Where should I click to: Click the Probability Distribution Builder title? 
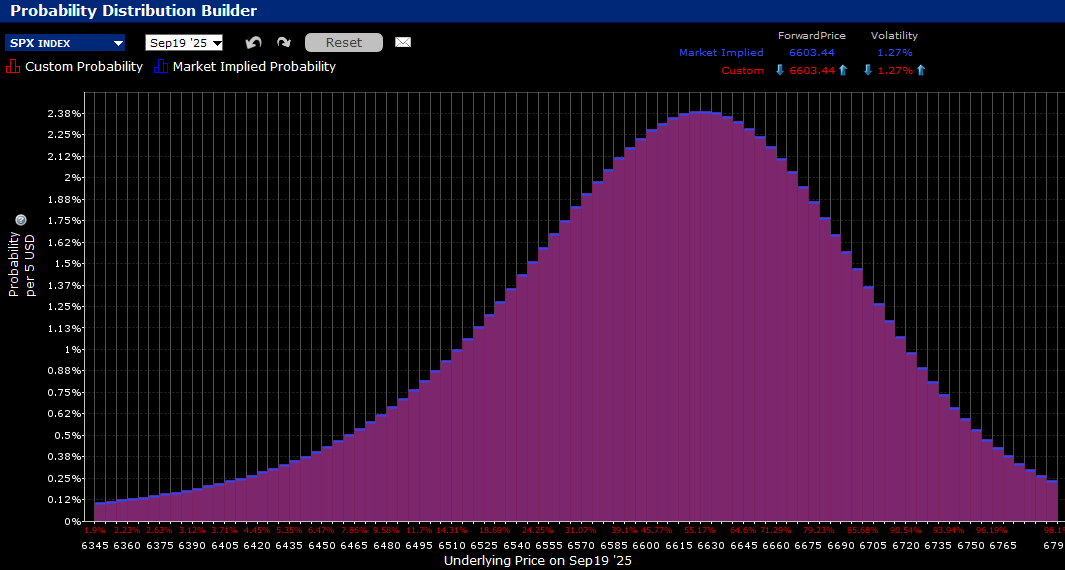134,10
